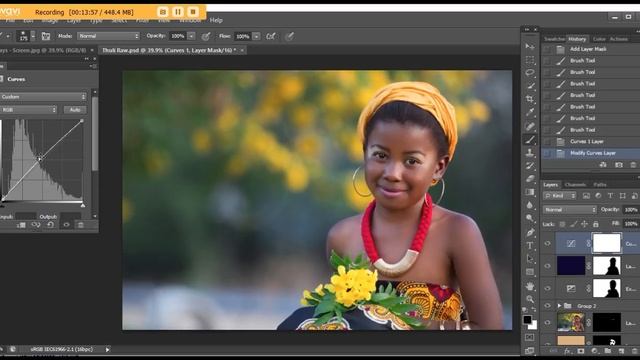640x360 pixels.
Task: Open the Brush Preset picker arrow
Action: pyautogui.click(x=33, y=36)
